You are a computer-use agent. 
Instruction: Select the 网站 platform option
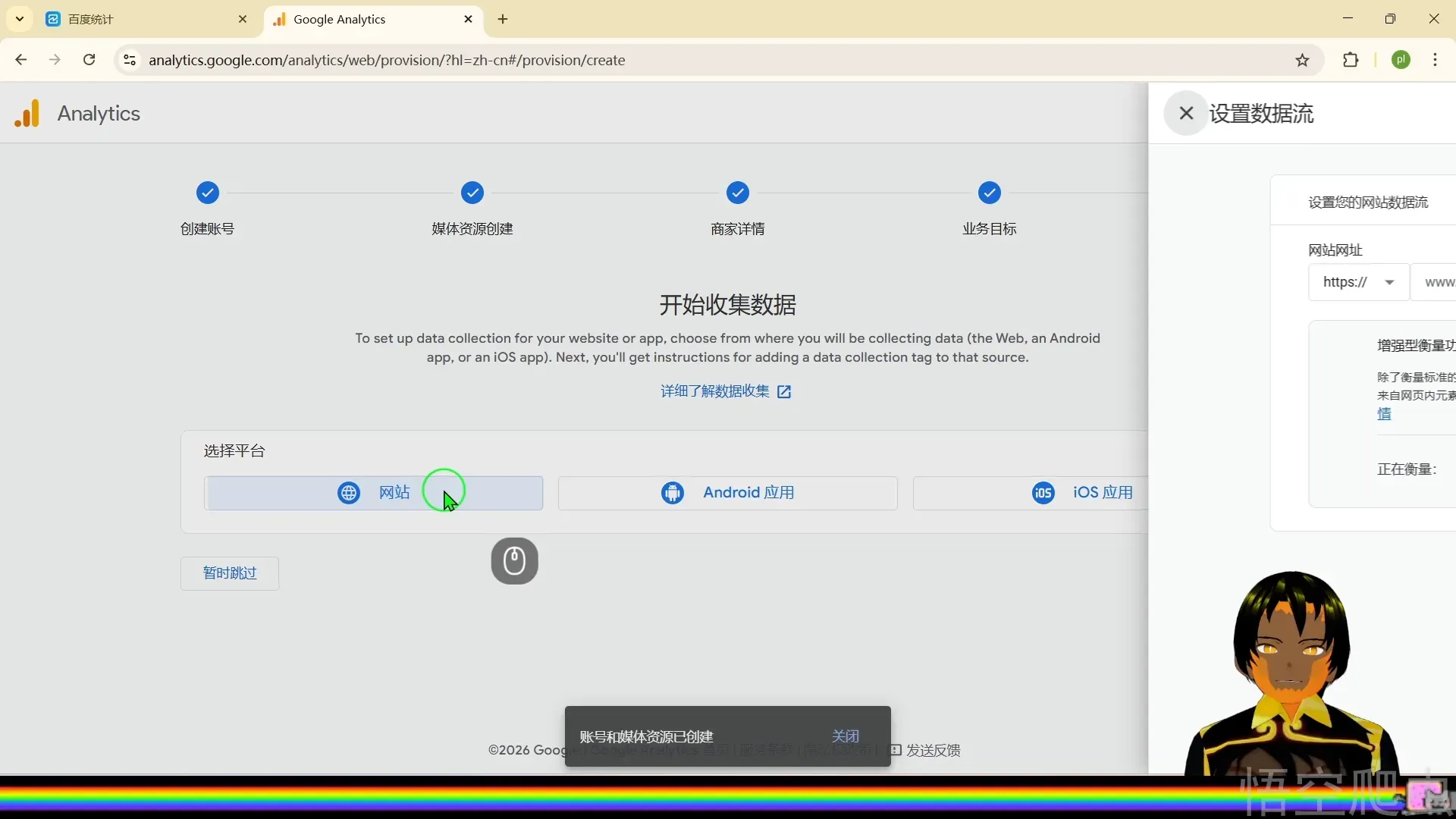point(373,493)
